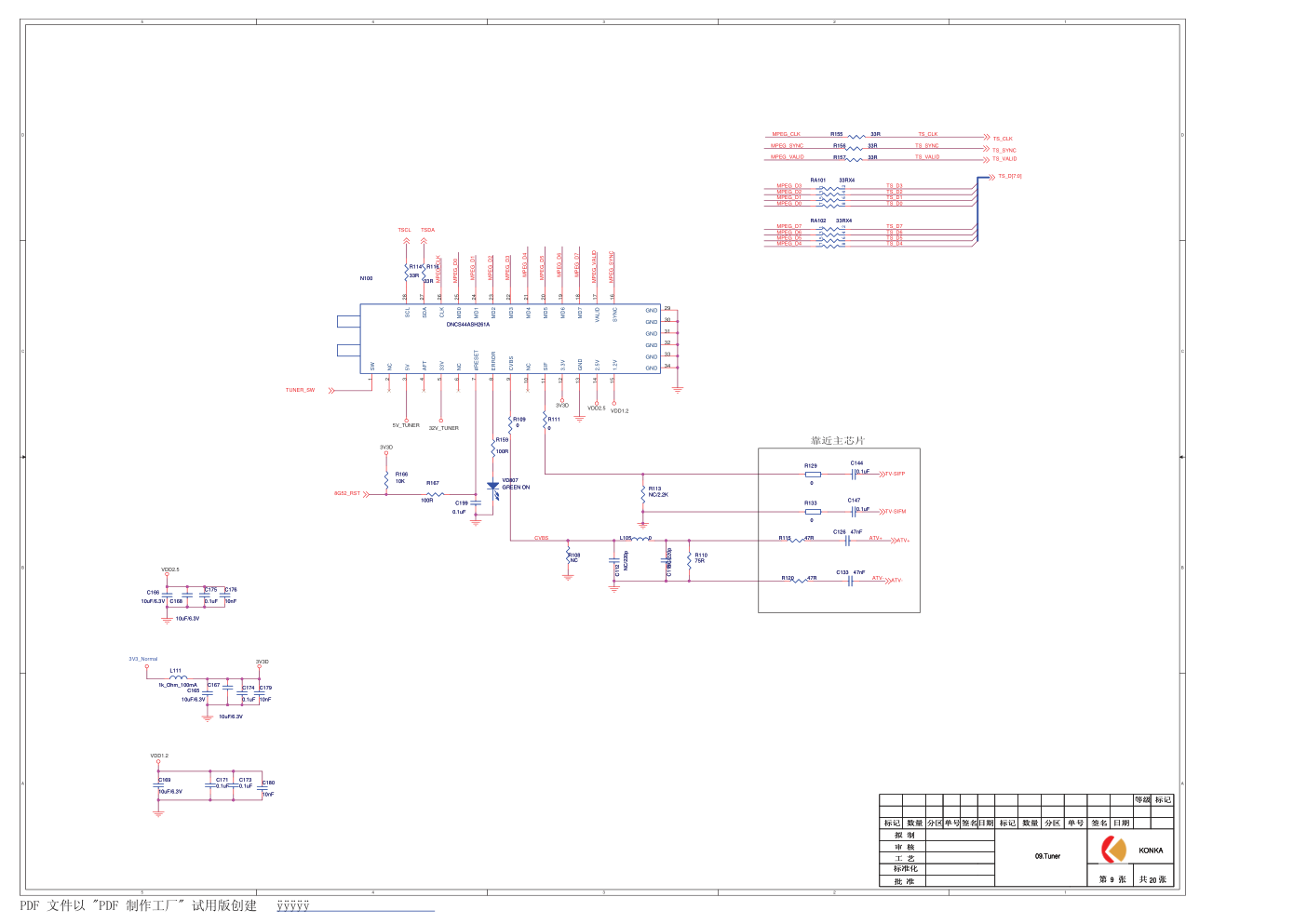This screenshot has width=1307, height=924.
Task: Select capacitor C199 0.1uF symbol
Action: pos(476,503)
